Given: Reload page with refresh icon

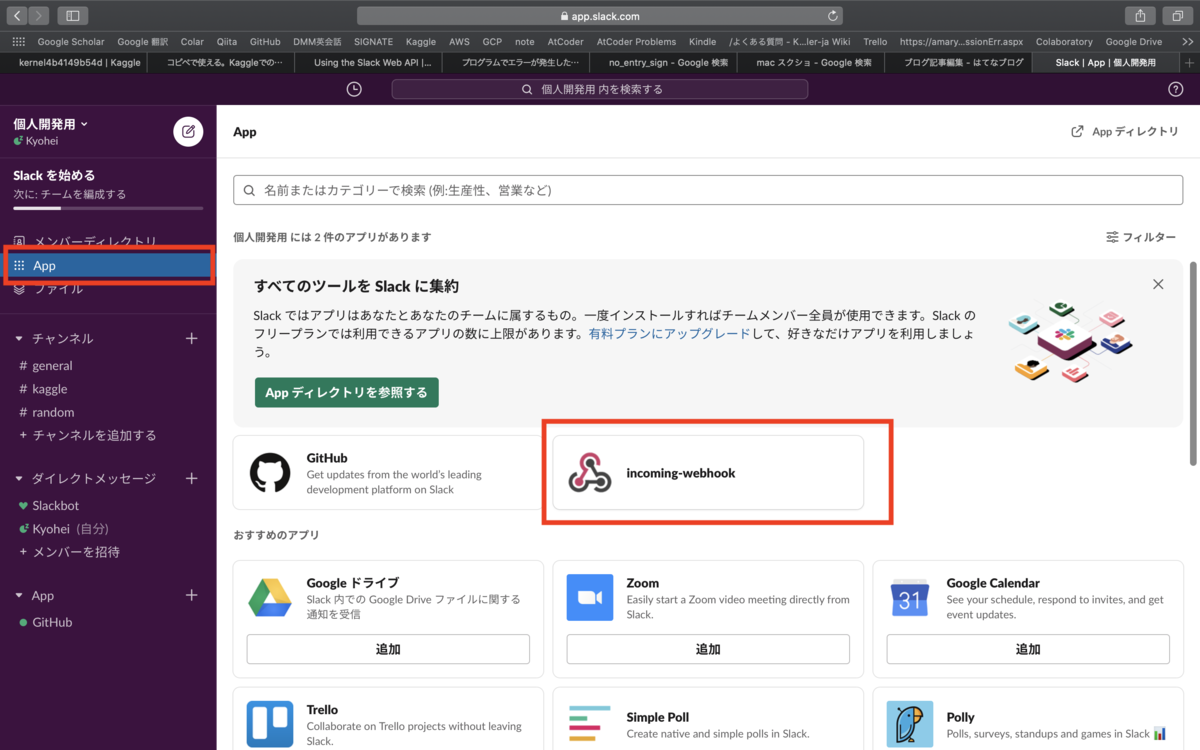Looking at the screenshot, I should point(832,16).
